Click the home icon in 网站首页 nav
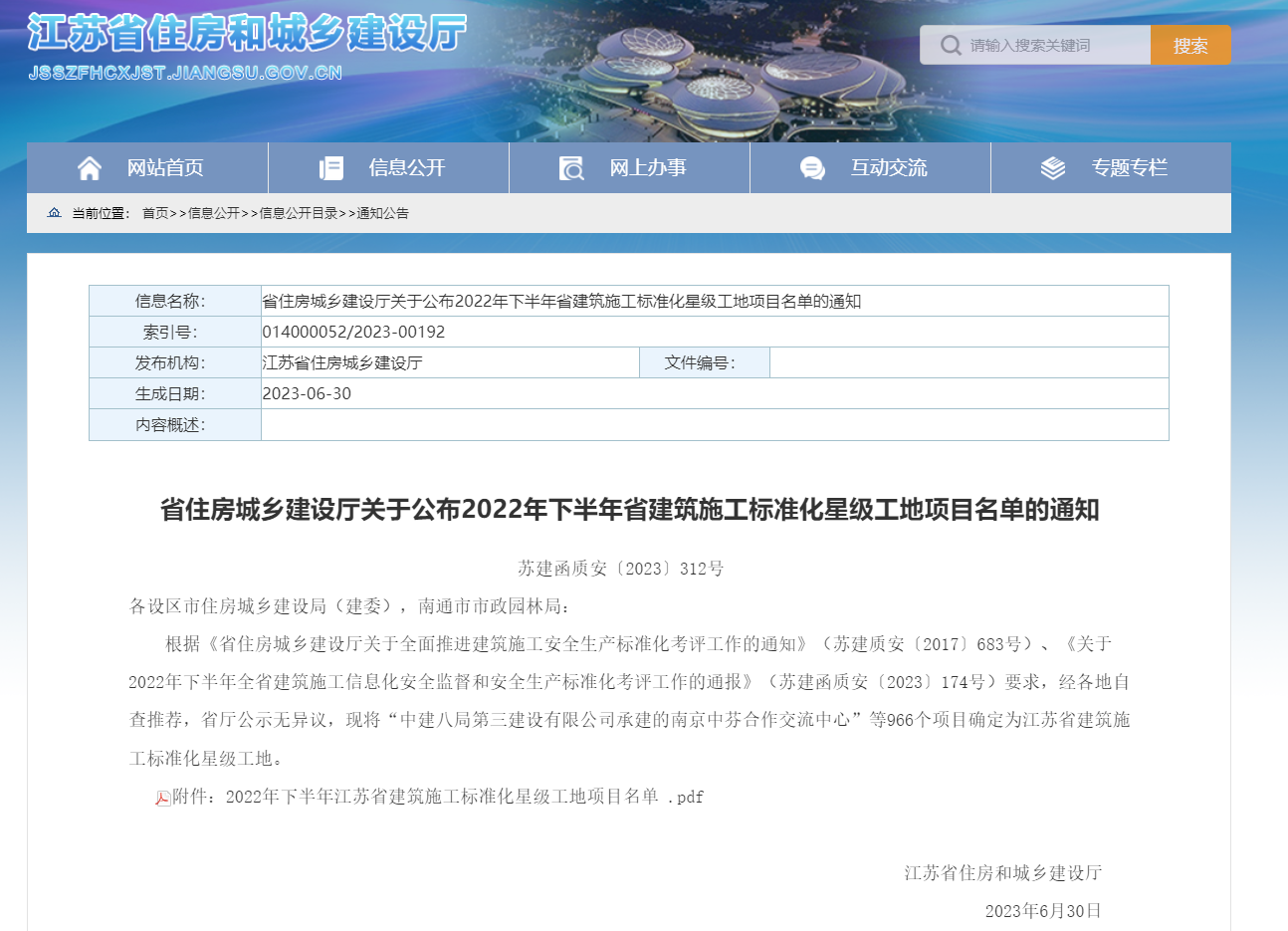This screenshot has height=931, width=1288. point(90,168)
